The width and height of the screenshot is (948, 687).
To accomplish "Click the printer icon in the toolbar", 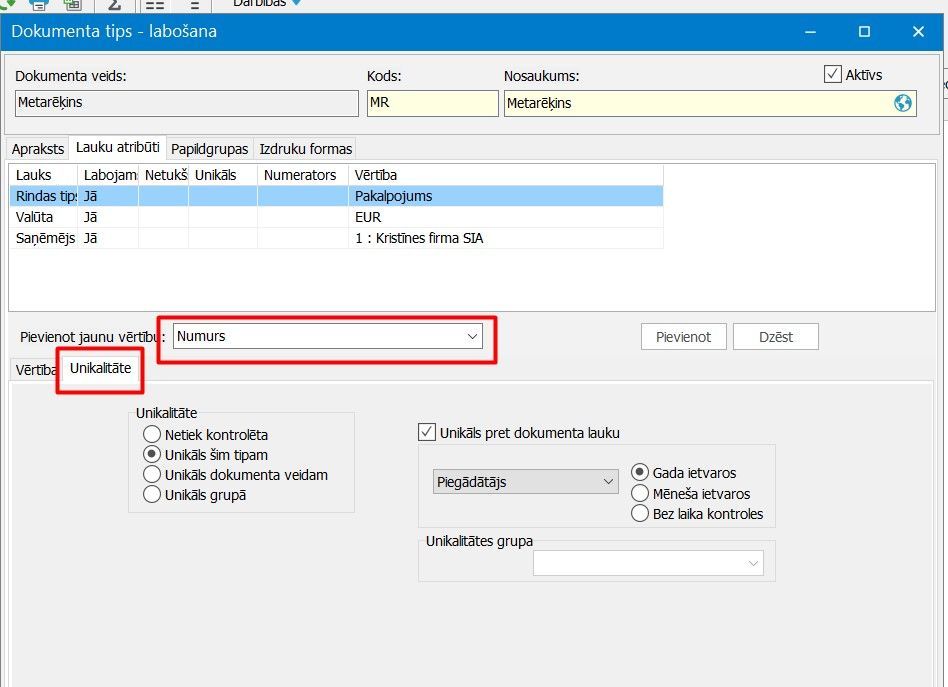I will click(38, 4).
